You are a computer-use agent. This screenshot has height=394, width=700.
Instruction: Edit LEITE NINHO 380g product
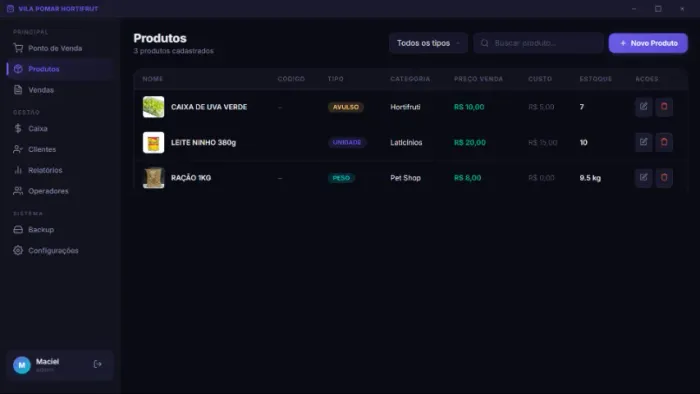point(643,142)
